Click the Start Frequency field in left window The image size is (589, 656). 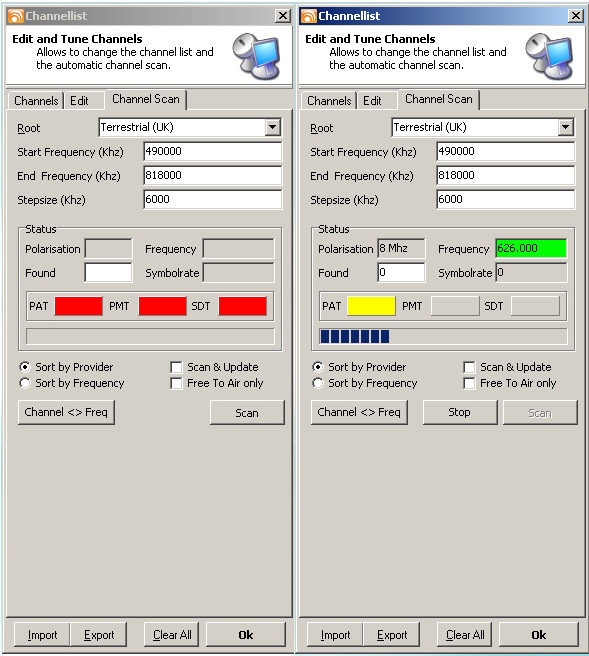213,151
